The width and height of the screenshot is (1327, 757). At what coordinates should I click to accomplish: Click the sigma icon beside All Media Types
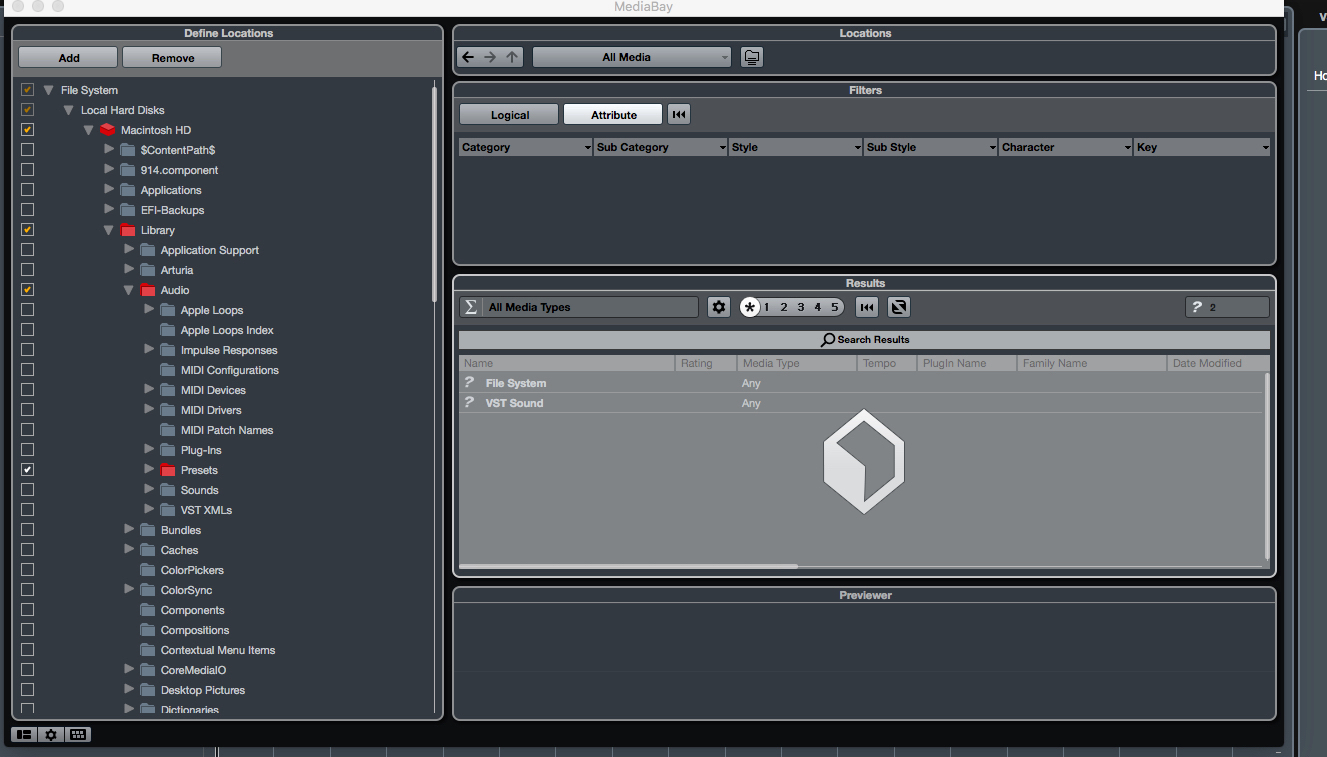point(469,307)
